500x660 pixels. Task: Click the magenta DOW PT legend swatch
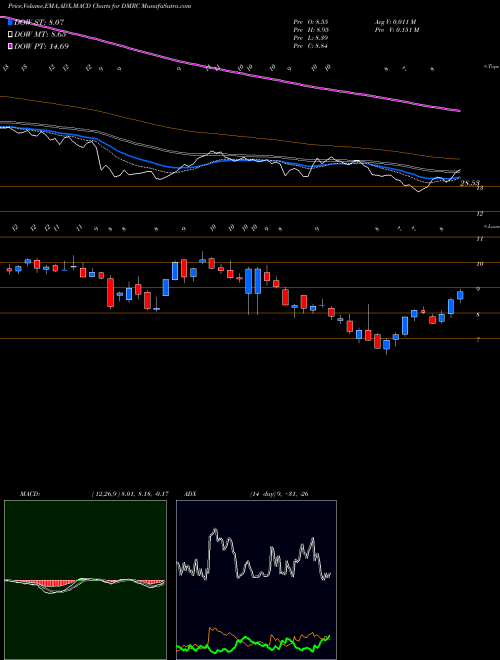pyautogui.click(x=10, y=46)
